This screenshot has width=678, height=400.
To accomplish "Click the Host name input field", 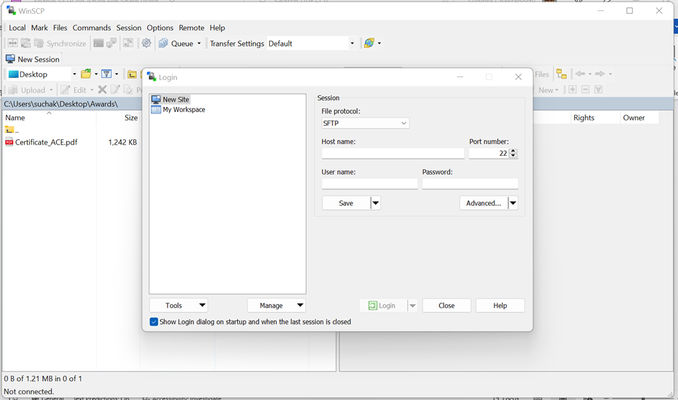I will [393, 153].
